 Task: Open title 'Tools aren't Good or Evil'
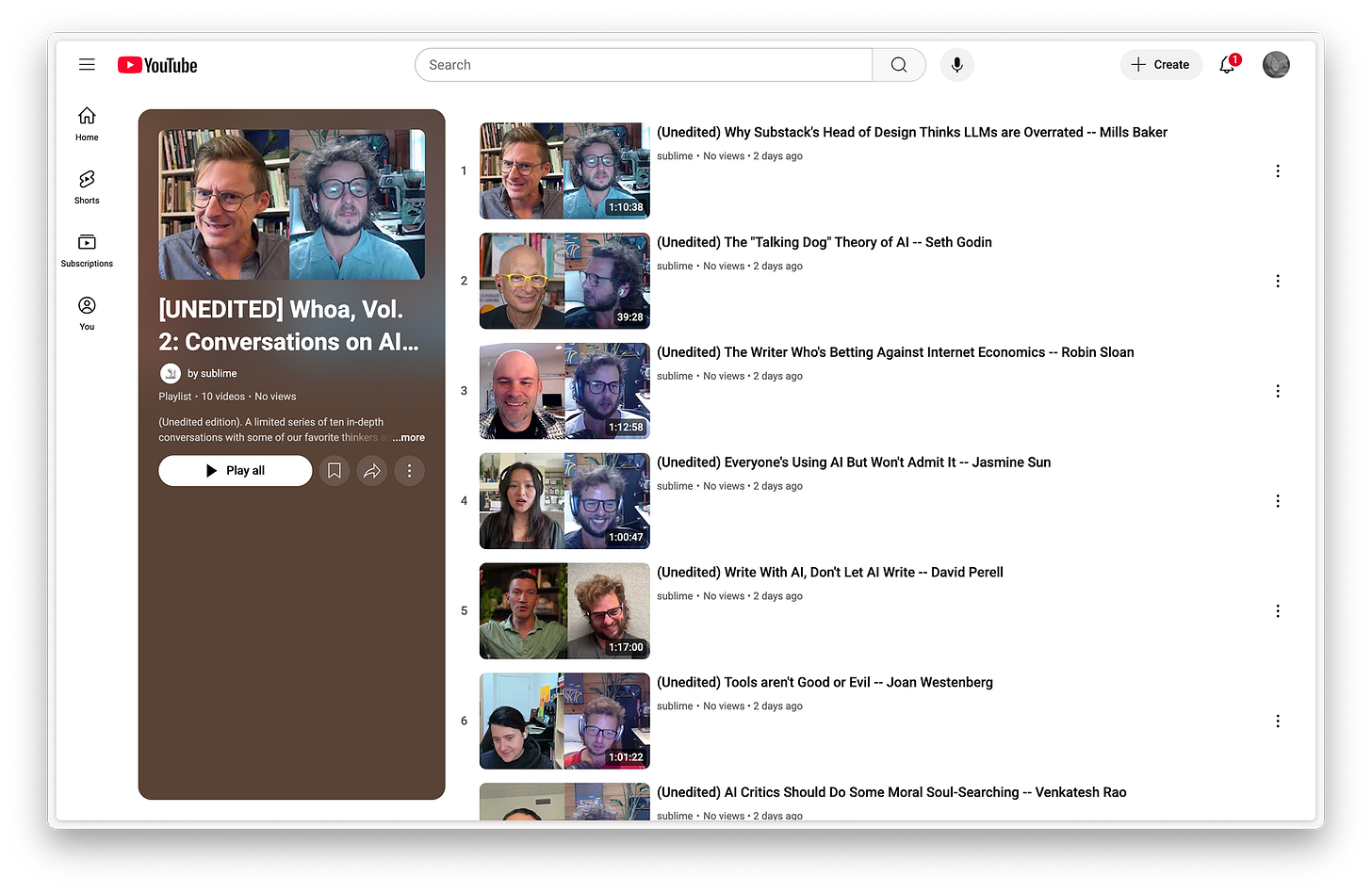point(825,683)
